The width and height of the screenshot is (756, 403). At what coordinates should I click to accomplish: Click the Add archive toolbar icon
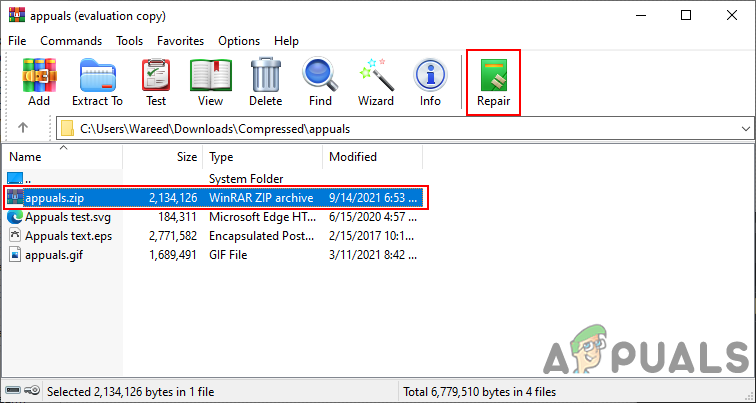39,75
